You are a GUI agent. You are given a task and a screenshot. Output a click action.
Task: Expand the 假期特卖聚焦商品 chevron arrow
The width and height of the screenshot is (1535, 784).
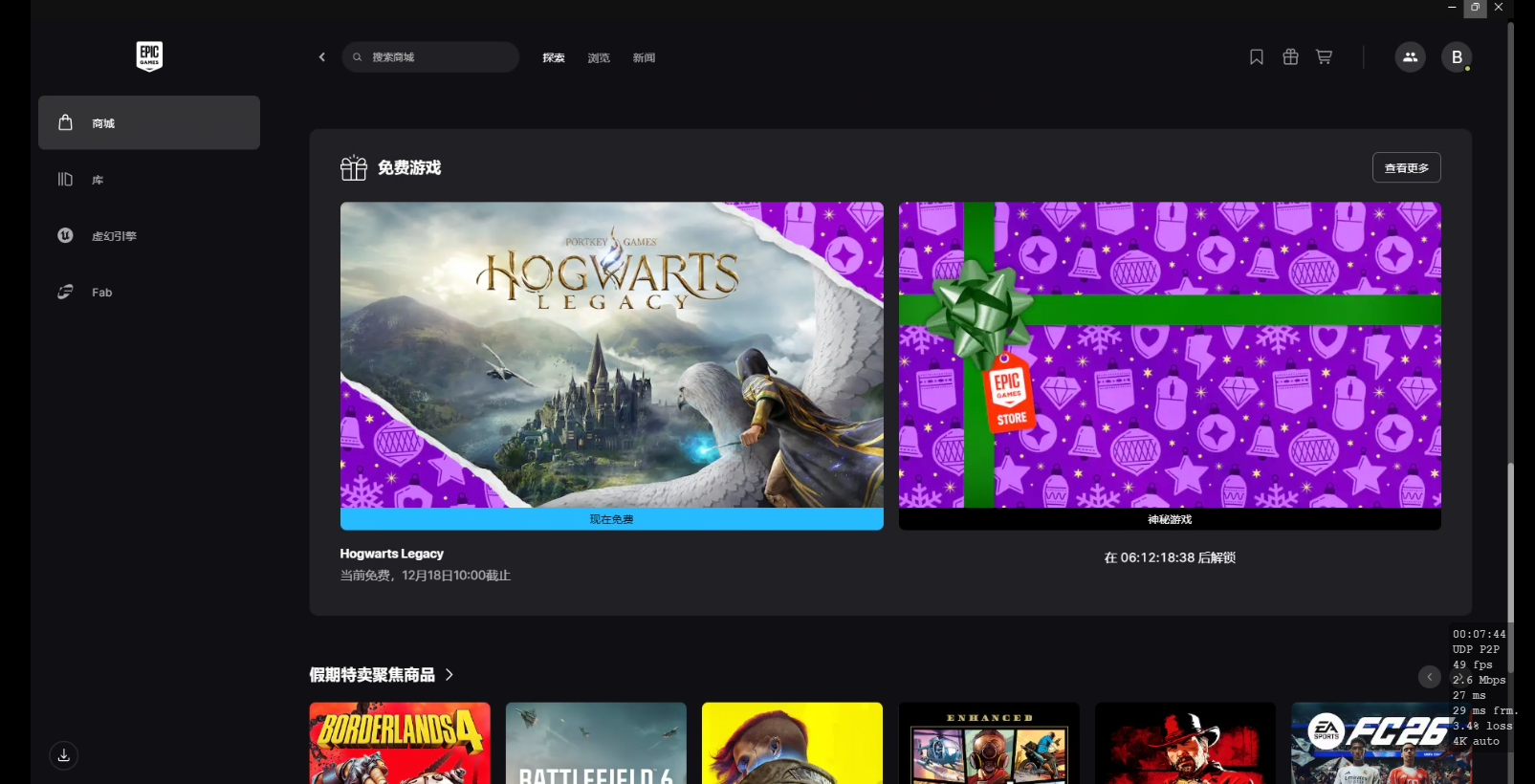point(450,675)
